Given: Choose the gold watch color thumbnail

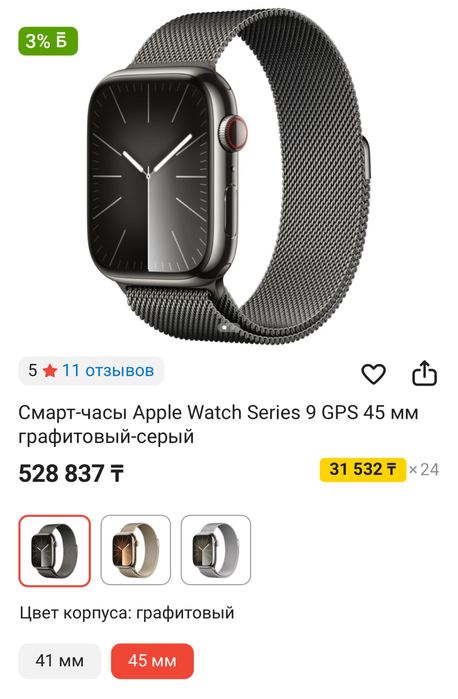Looking at the screenshot, I should click(x=136, y=550).
